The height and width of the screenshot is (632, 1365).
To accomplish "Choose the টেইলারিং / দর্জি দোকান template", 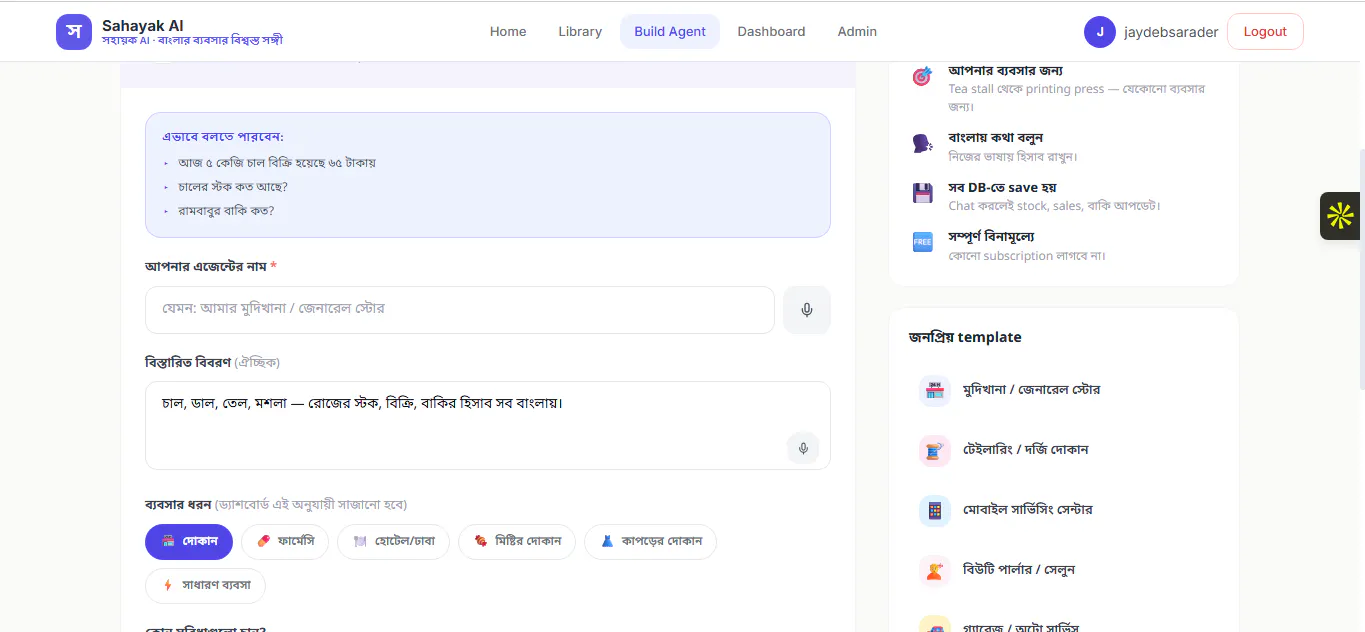I will pos(1064,450).
